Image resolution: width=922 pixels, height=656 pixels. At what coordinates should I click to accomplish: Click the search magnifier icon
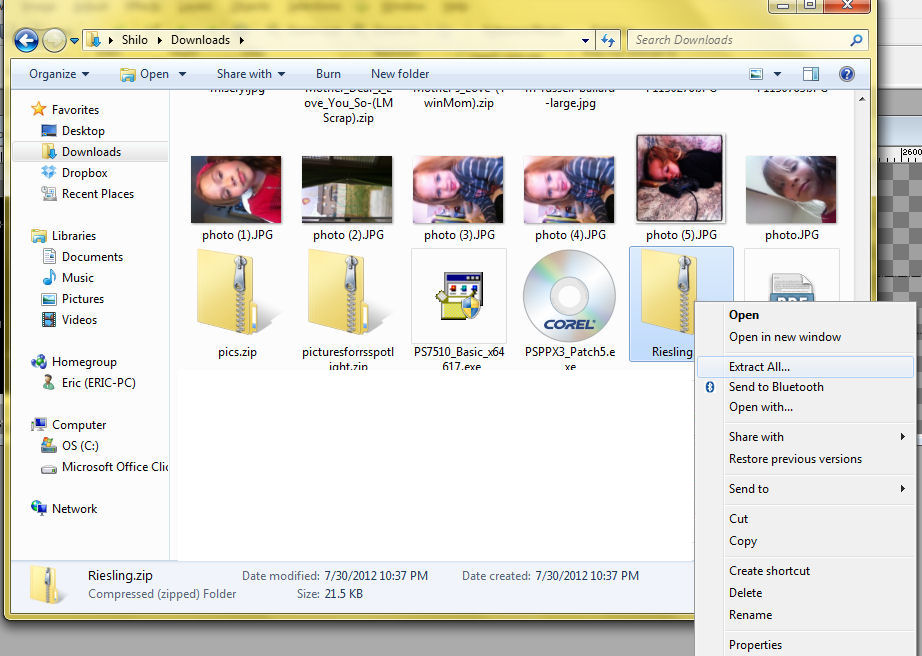click(x=856, y=40)
